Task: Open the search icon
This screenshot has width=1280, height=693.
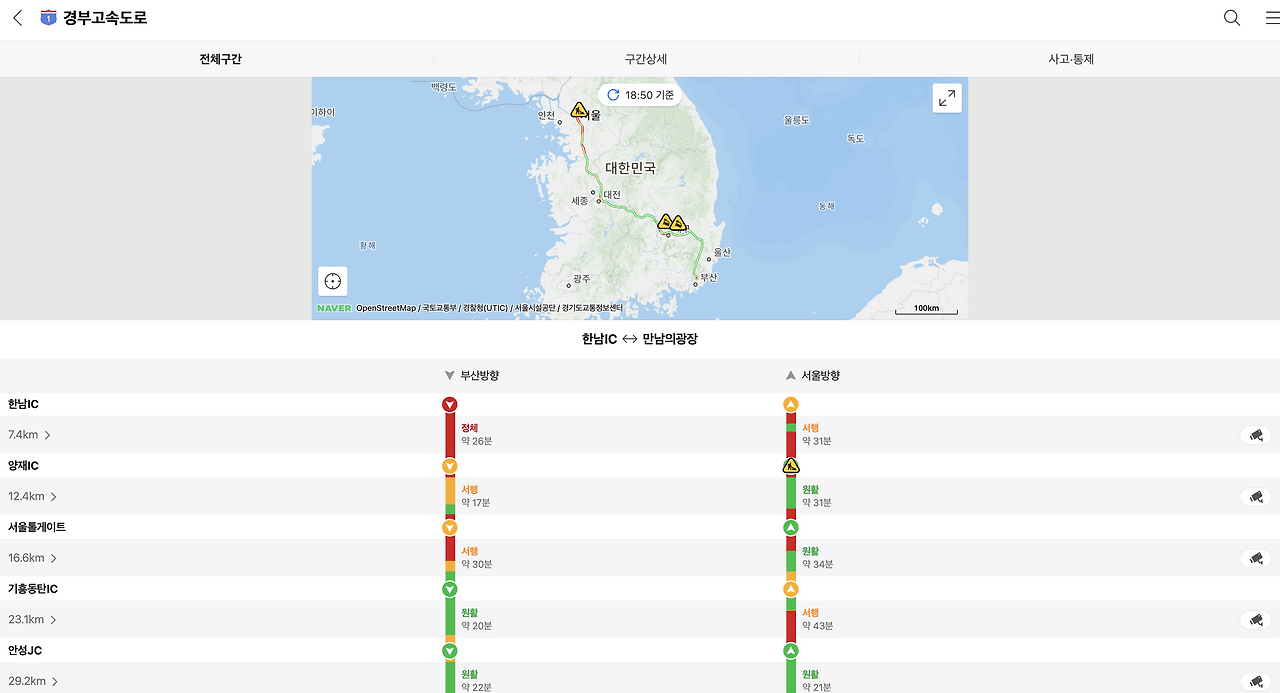Action: [x=1231, y=17]
